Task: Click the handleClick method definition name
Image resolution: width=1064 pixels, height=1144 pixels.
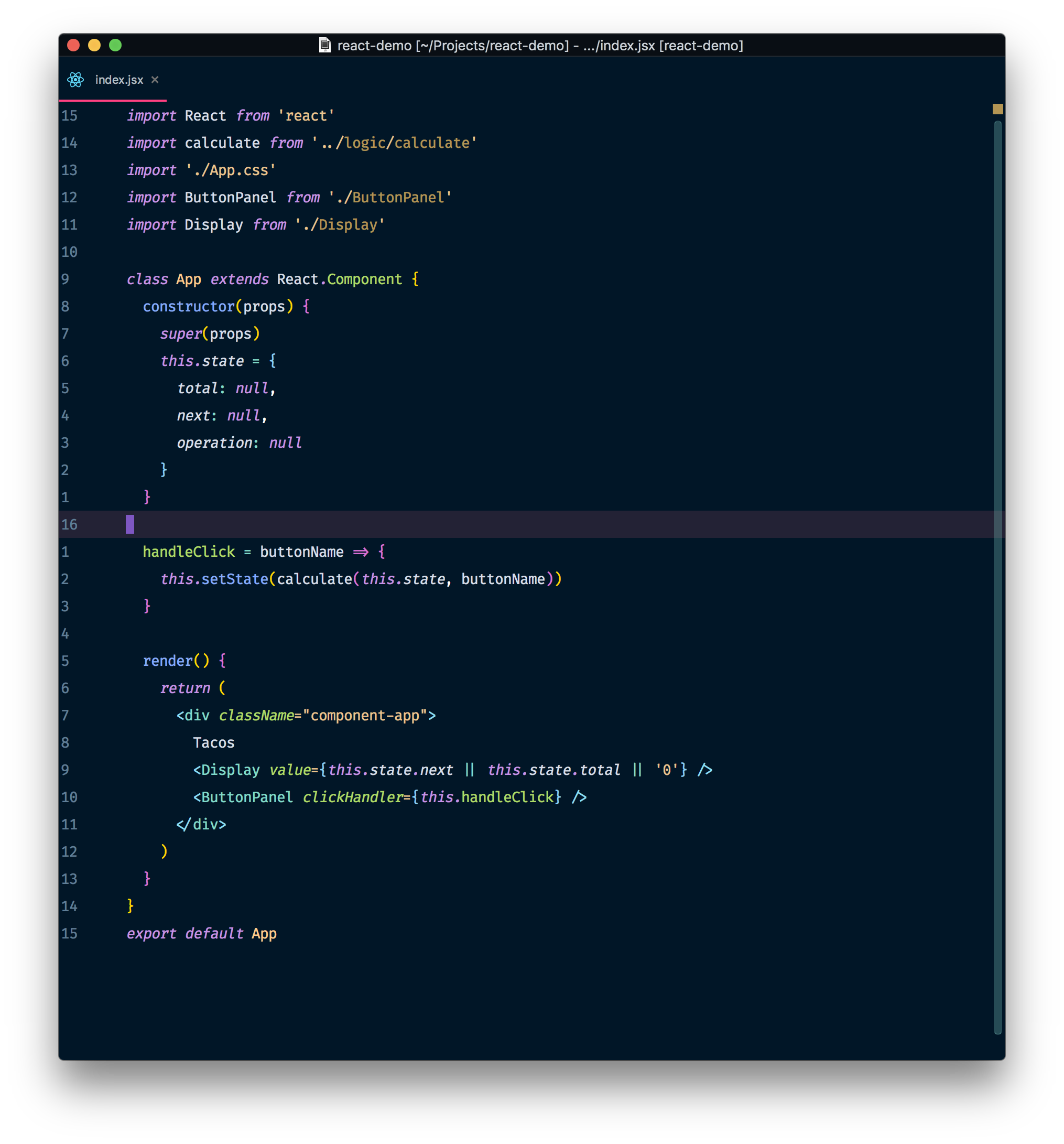Action: [189, 552]
